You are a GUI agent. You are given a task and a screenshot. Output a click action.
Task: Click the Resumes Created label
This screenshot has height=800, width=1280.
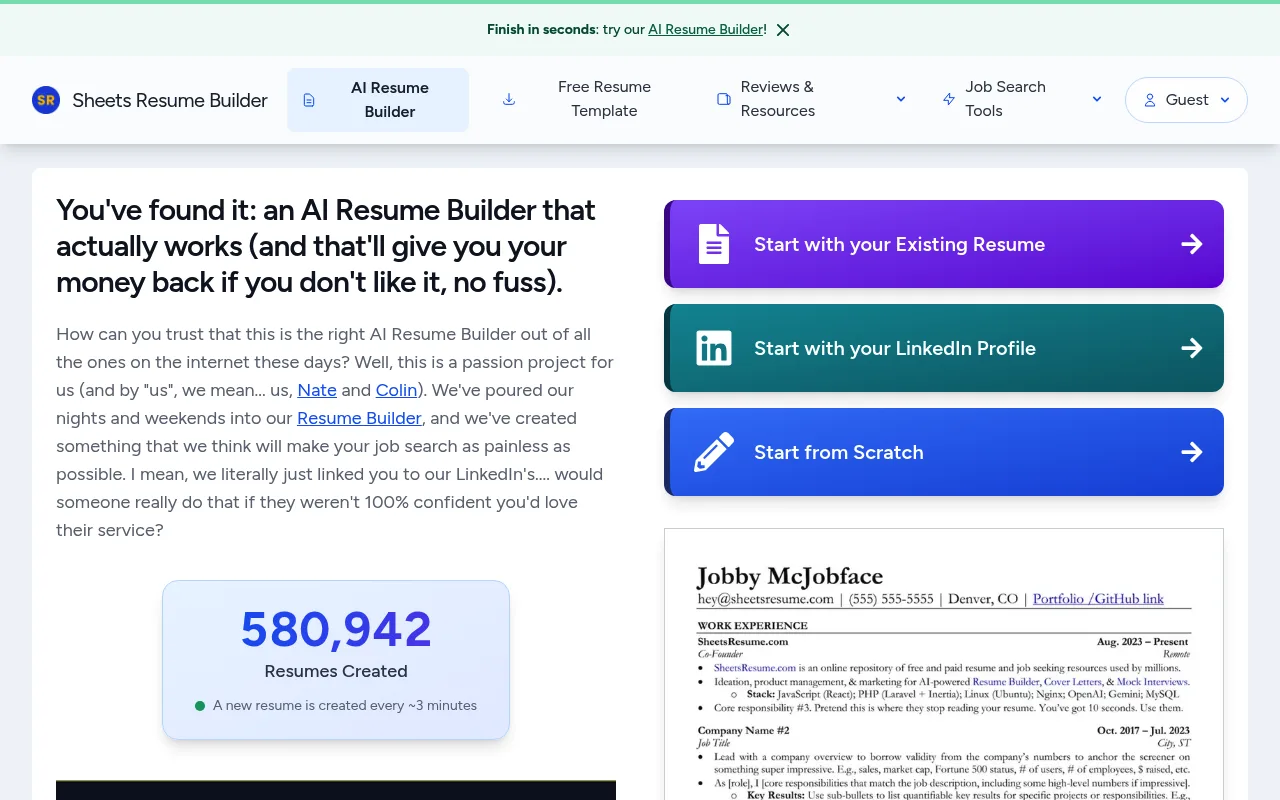[x=336, y=671]
